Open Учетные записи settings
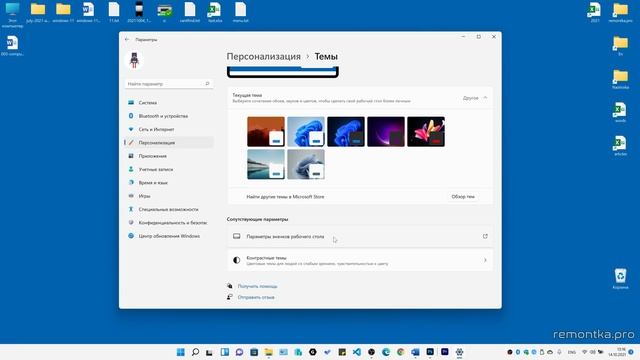This screenshot has height=360, width=640. pos(169,169)
